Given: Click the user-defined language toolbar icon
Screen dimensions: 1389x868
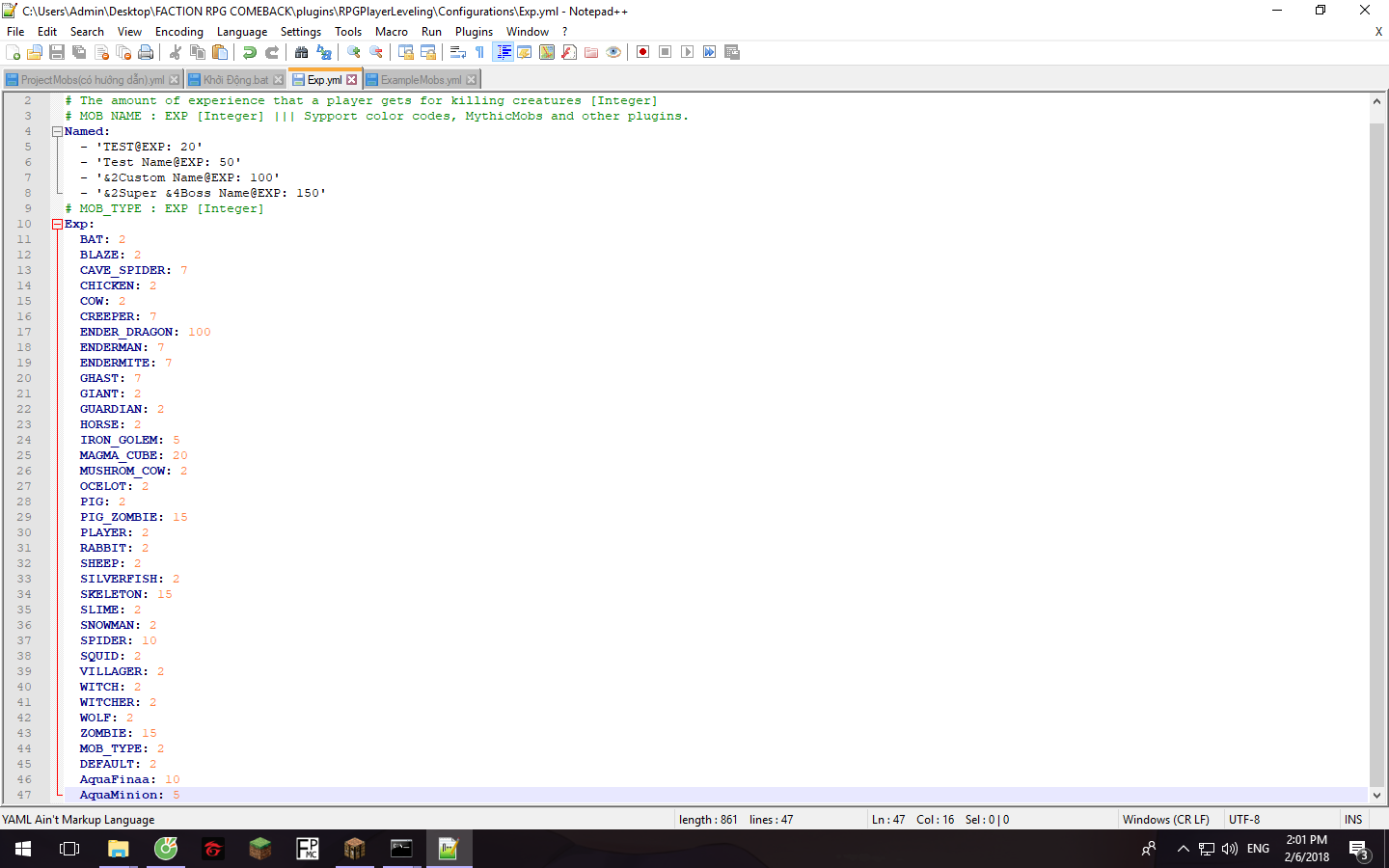Looking at the screenshot, I should click(x=525, y=52).
